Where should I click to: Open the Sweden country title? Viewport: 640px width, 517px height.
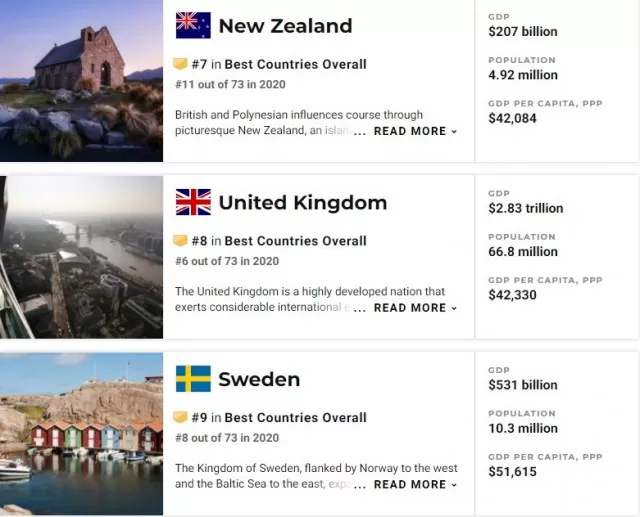pos(259,379)
